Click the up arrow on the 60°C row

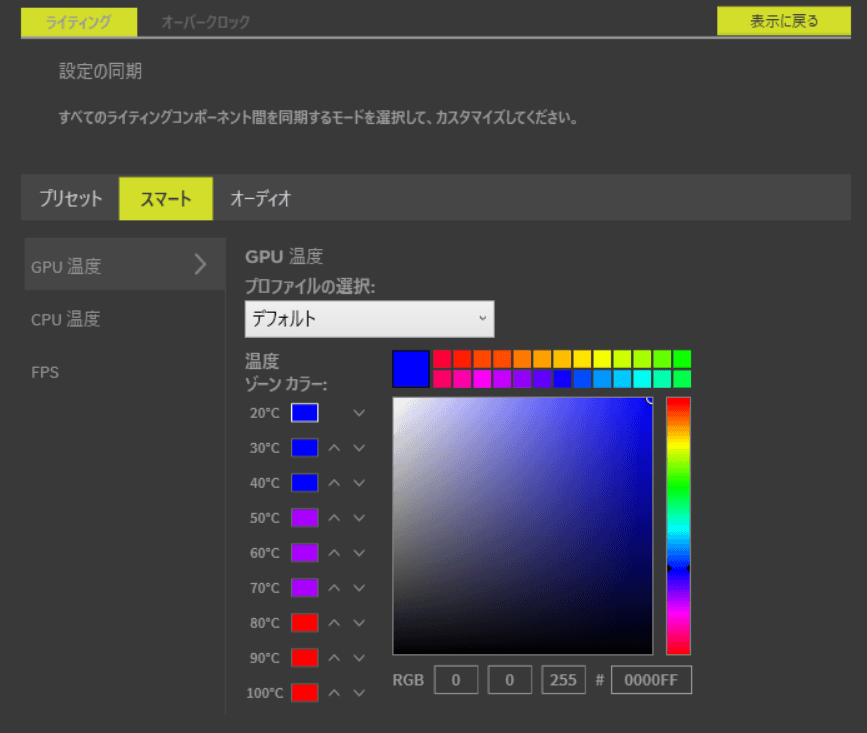click(334, 553)
